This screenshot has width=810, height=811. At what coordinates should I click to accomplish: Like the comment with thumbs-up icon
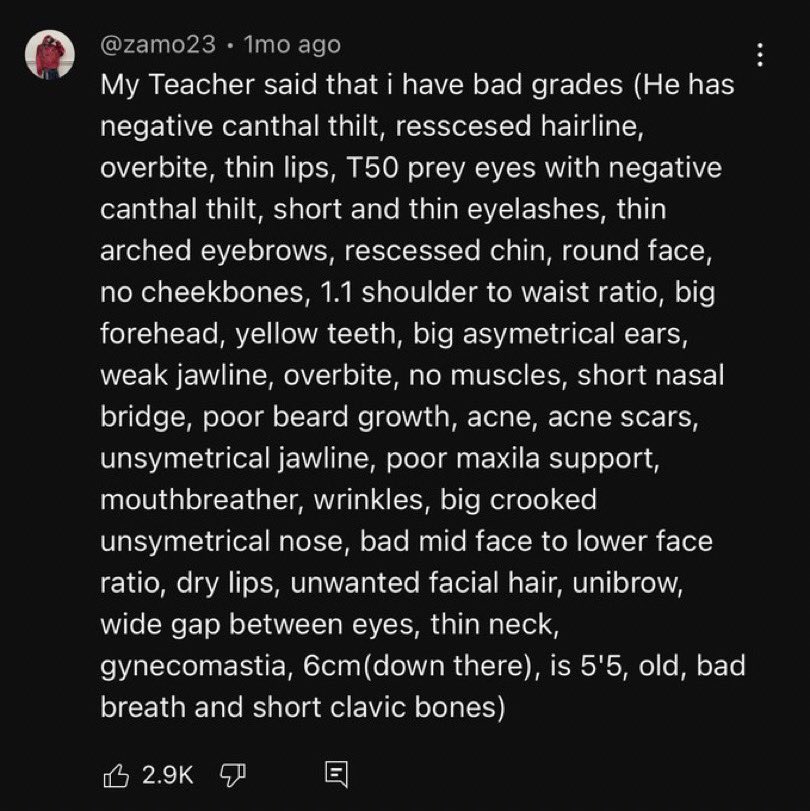tap(116, 775)
